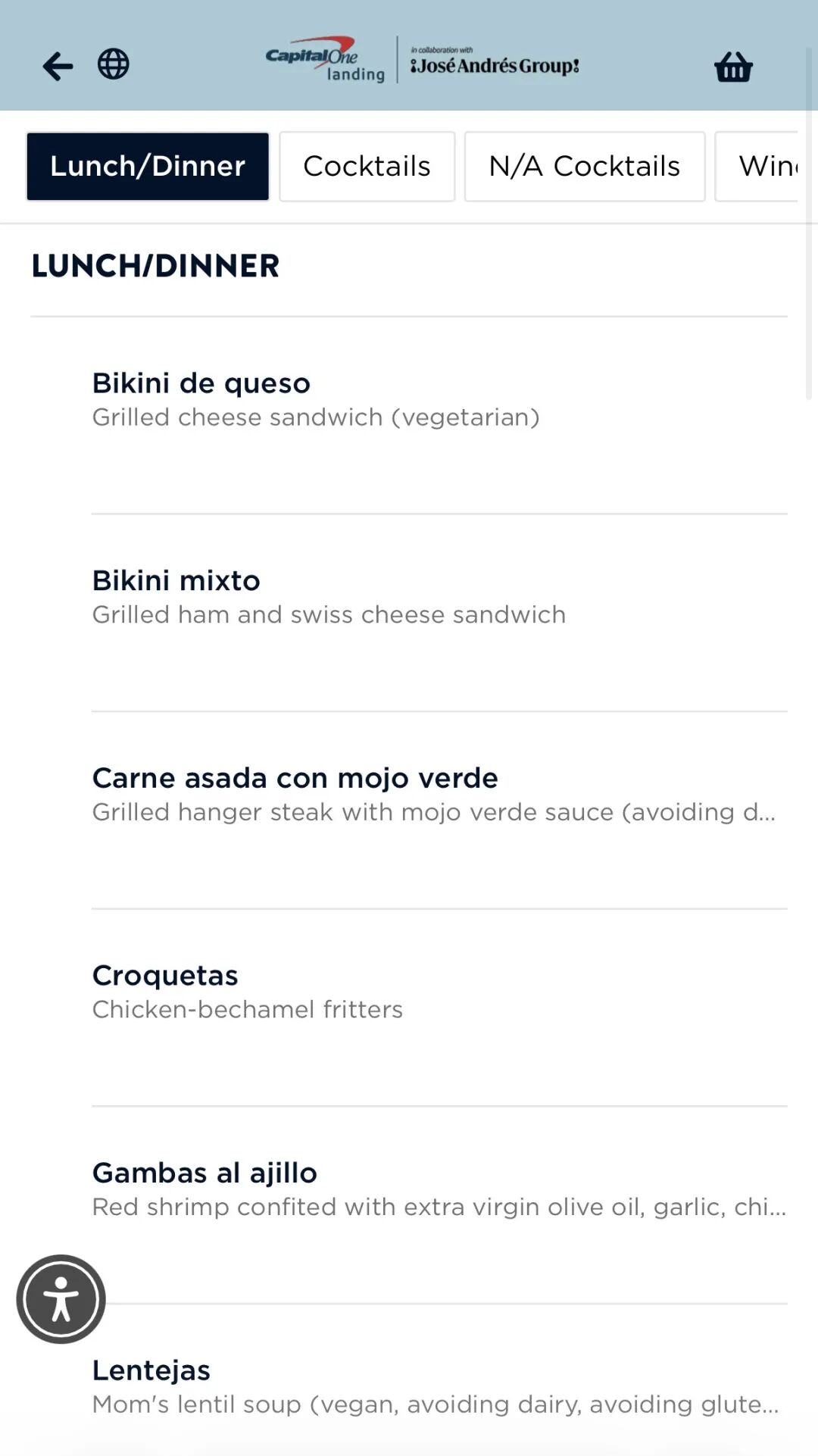Select the partially visible Wine tab
This screenshot has width=818, height=1456.
click(757, 167)
